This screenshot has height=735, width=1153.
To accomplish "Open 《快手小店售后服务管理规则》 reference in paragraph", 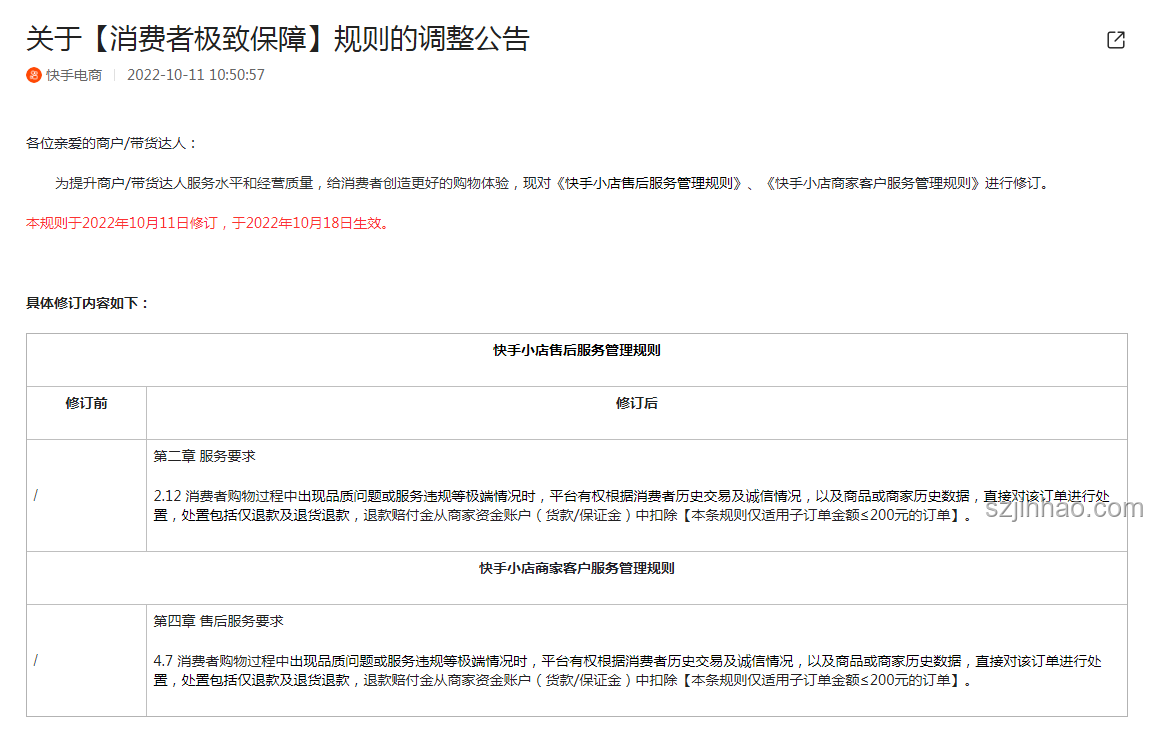I will pos(649,183).
